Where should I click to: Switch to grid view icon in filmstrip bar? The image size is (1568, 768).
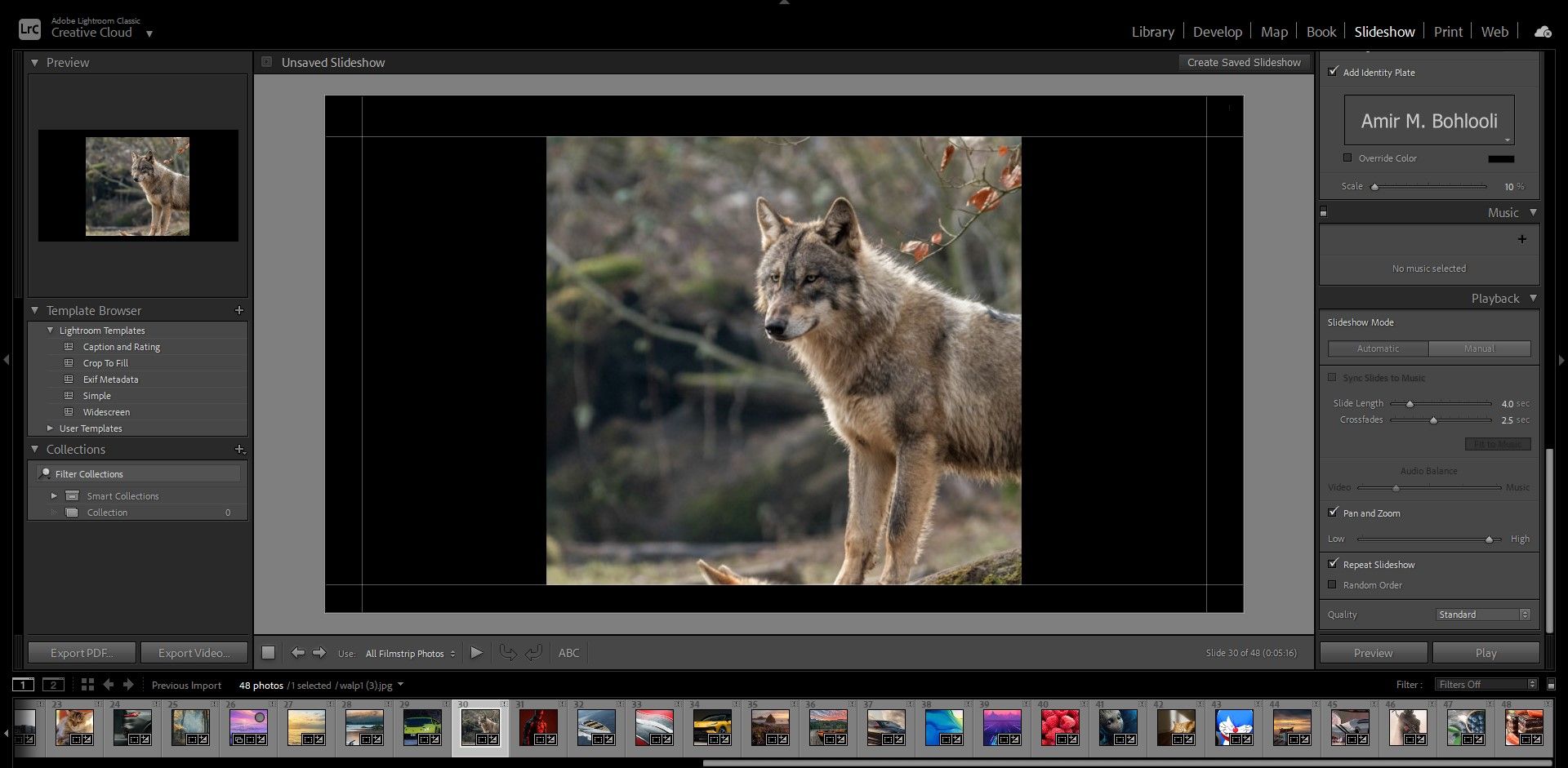87,685
